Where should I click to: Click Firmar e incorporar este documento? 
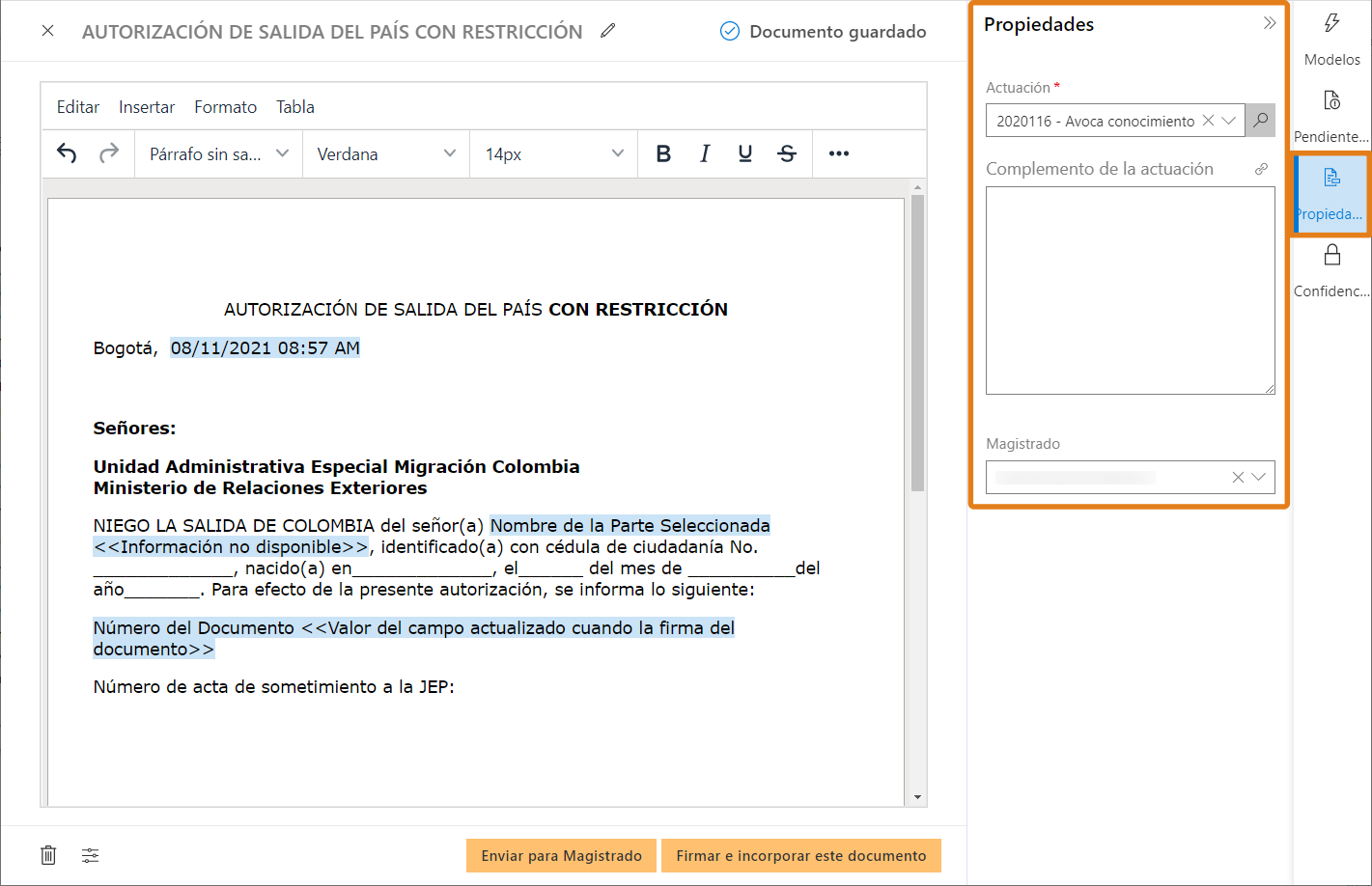pyautogui.click(x=801, y=856)
